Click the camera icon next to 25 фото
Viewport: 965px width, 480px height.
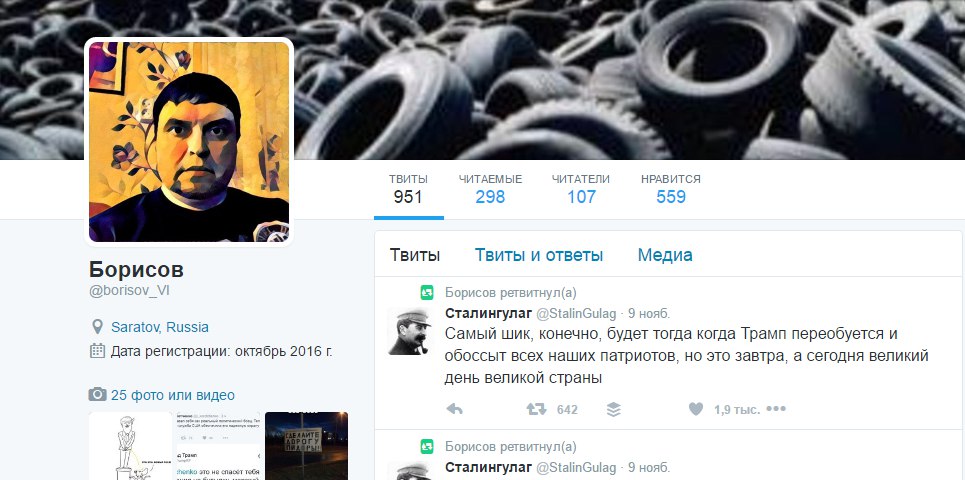(97, 394)
